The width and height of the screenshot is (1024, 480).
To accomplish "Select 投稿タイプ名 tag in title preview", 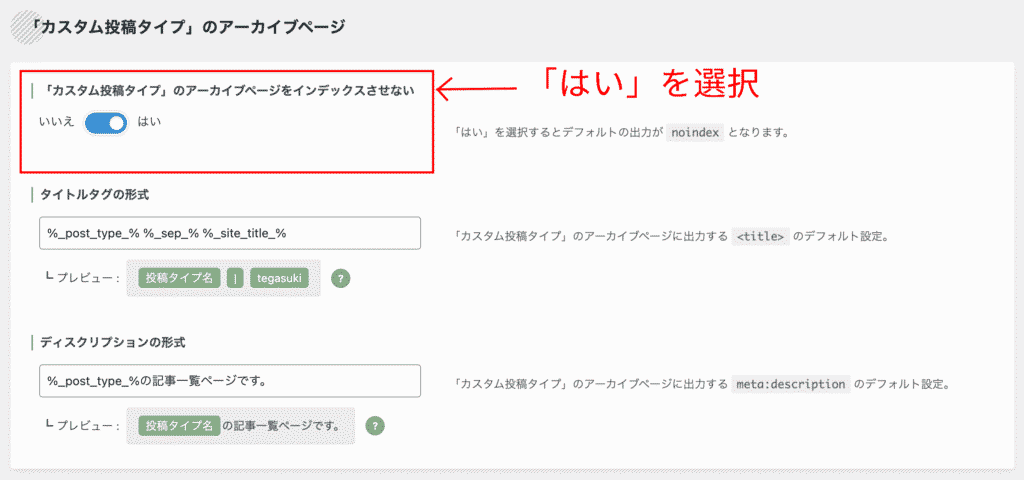I will pos(179,279).
